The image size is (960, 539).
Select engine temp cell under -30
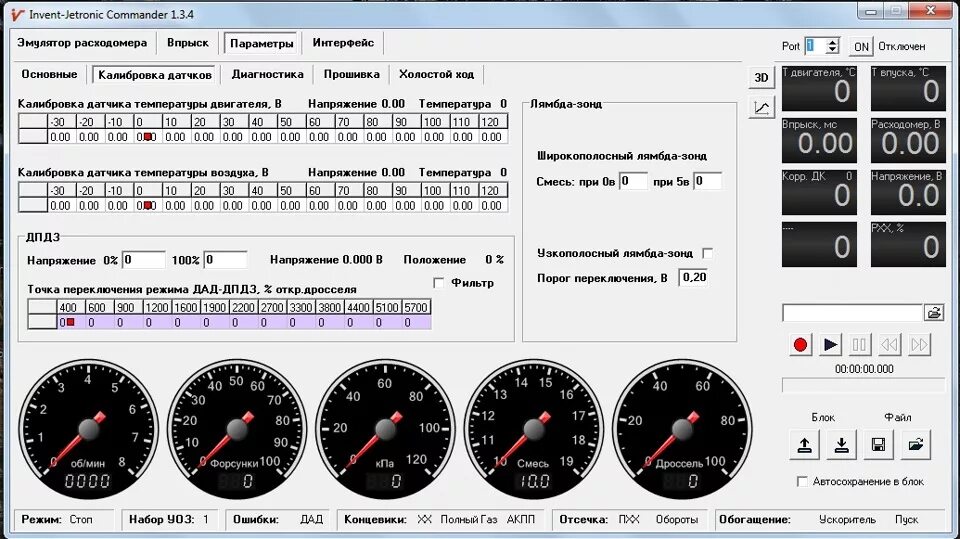point(61,137)
